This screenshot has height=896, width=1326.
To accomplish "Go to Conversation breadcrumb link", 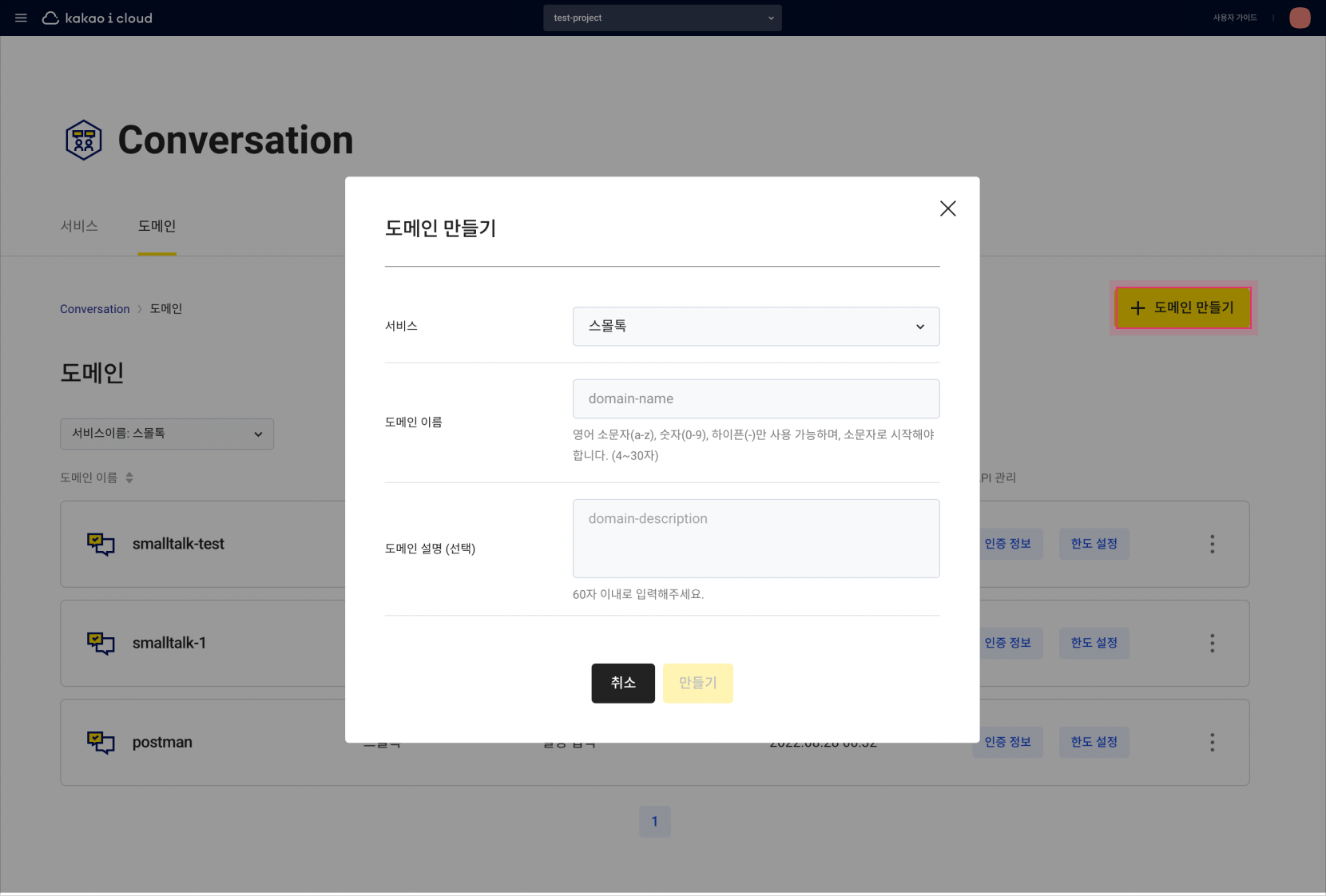I will (x=94, y=309).
